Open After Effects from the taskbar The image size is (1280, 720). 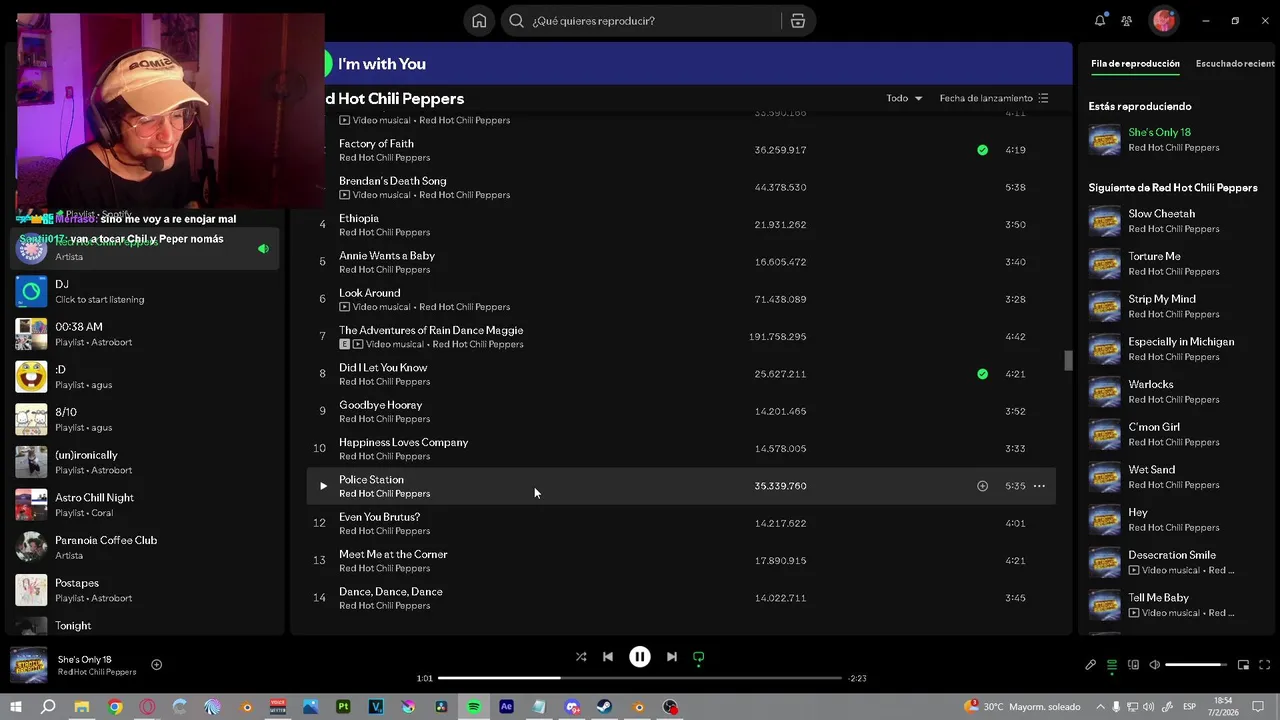507,707
